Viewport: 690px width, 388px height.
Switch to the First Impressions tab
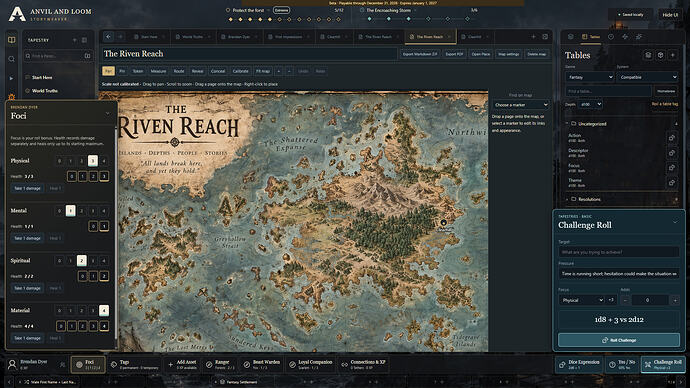(x=289, y=37)
